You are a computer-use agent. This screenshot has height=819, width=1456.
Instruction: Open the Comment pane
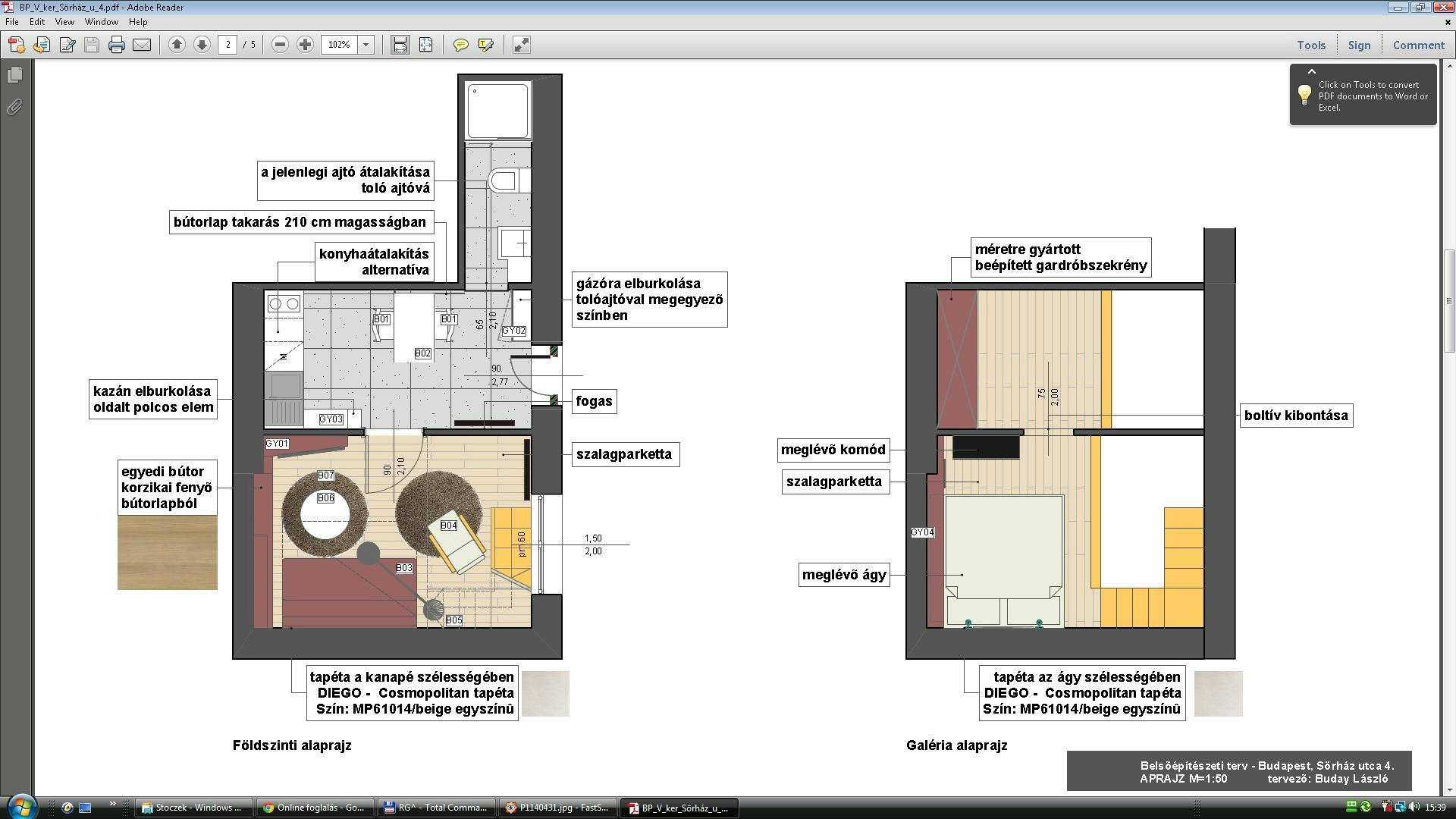[x=1417, y=45]
